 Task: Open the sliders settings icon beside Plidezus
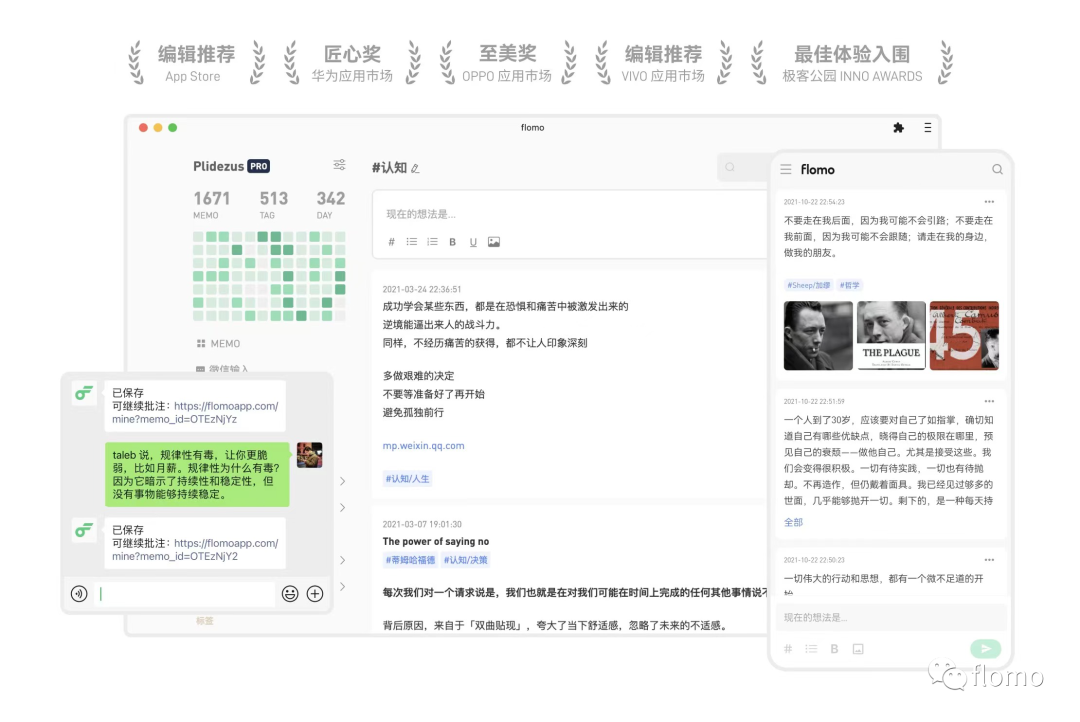339,165
